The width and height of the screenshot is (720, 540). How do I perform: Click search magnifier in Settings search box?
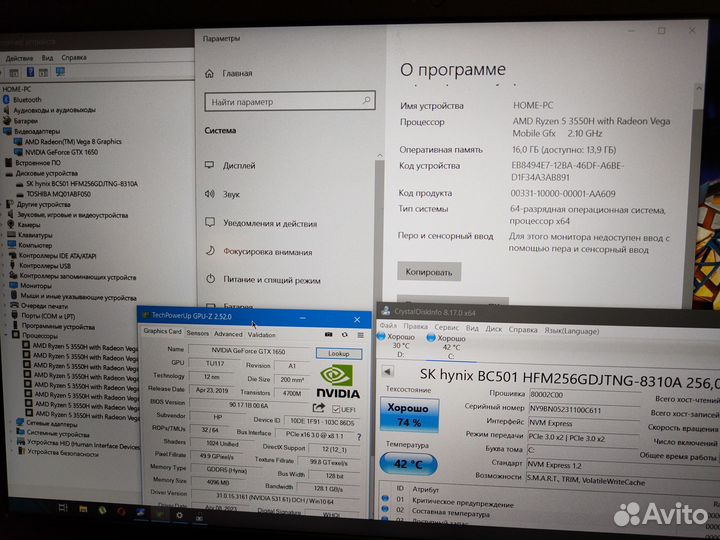tap(366, 100)
